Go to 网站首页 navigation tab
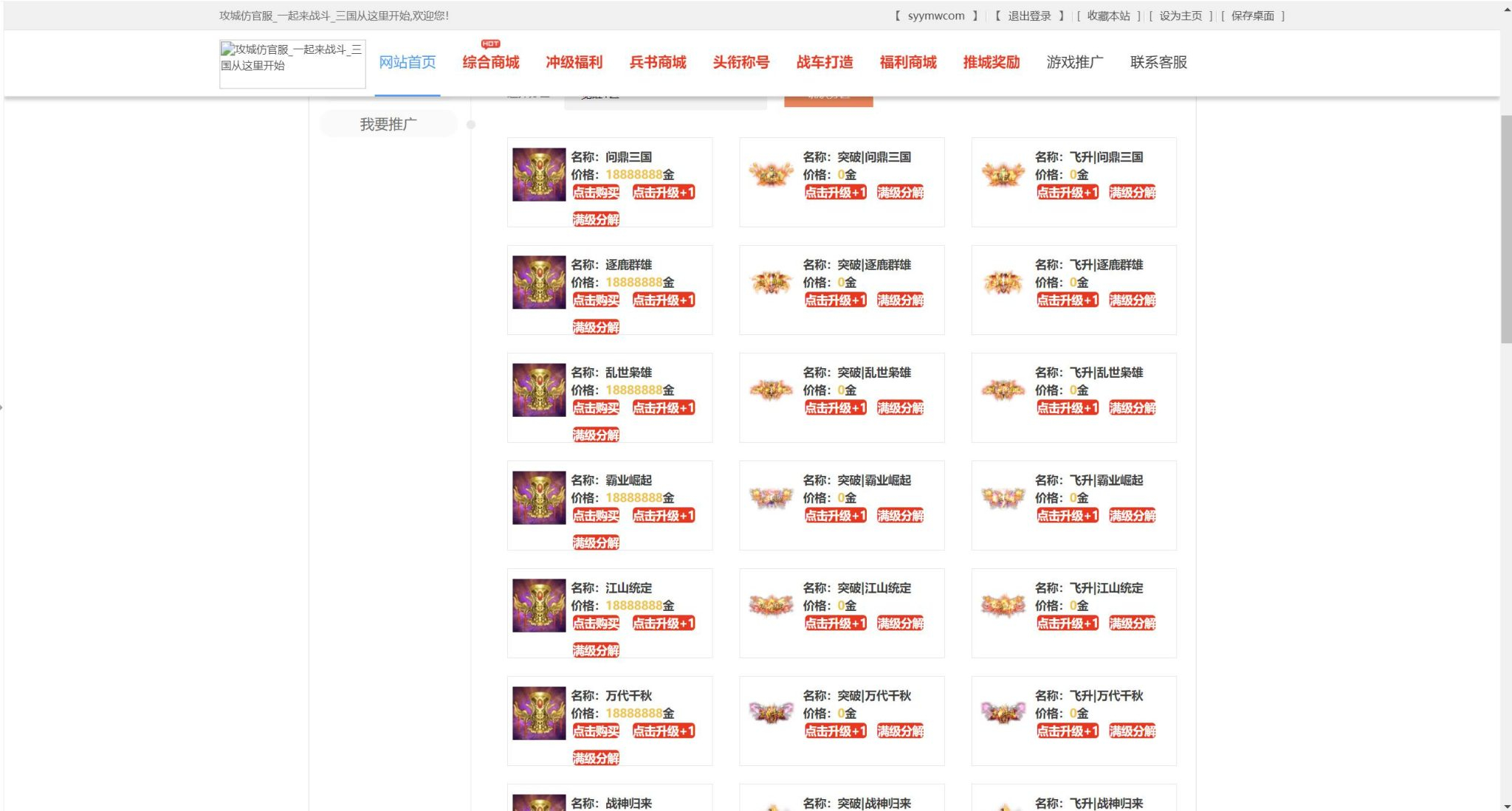 [x=408, y=62]
